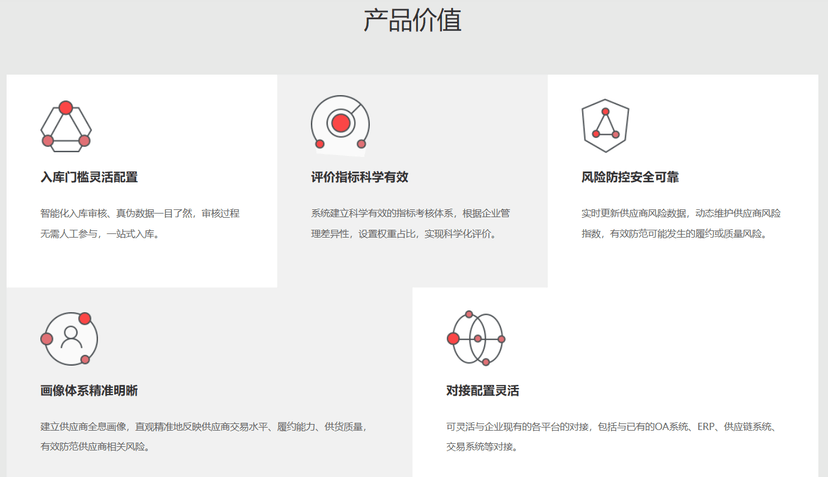Click the 对接配置灵活 title
828x477 pixels.
(x=483, y=390)
